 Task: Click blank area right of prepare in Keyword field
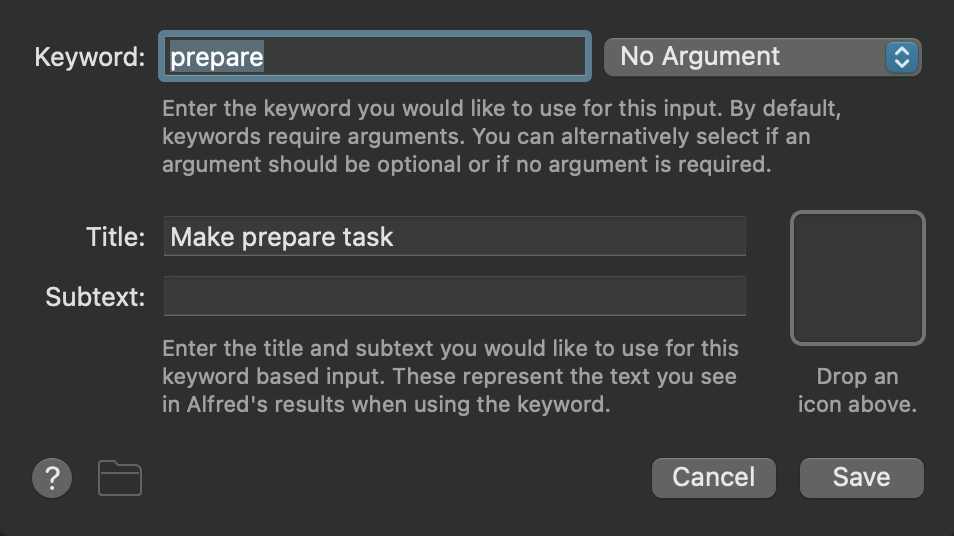pyautogui.click(x=426, y=57)
